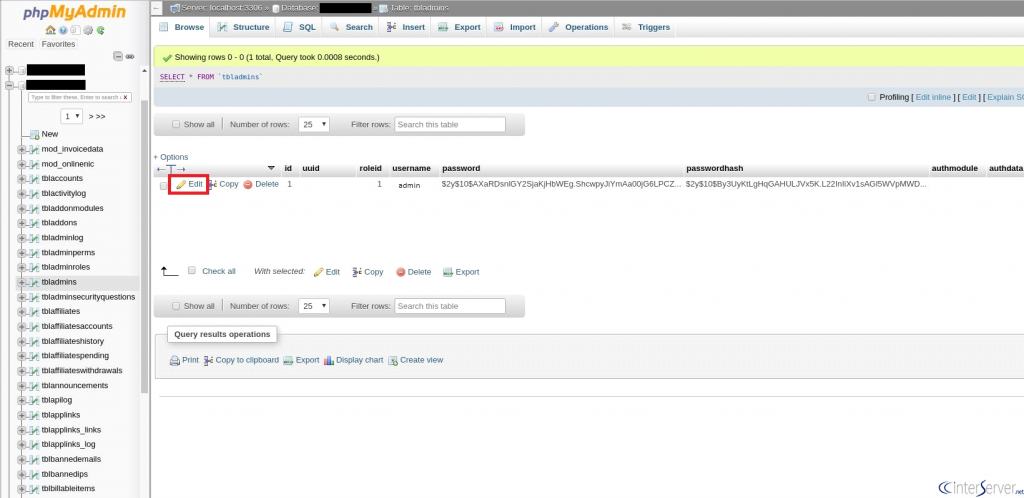Click the Collapse all icon in navigation panel

pyautogui.click(x=118, y=56)
